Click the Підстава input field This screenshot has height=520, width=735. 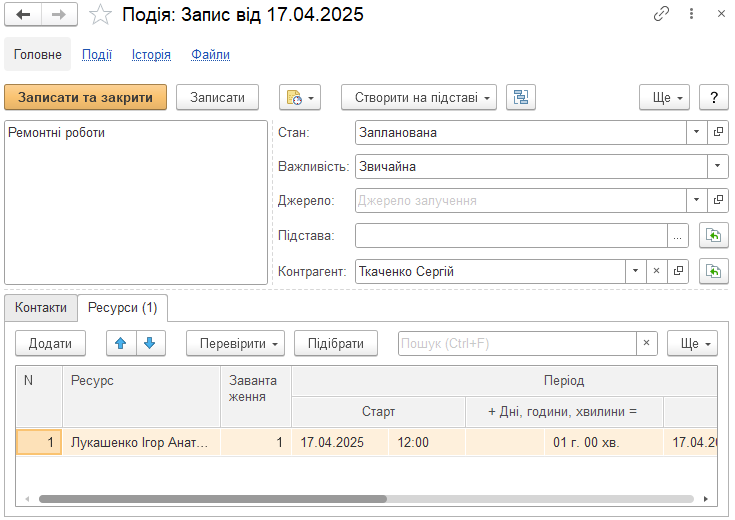tap(511, 236)
